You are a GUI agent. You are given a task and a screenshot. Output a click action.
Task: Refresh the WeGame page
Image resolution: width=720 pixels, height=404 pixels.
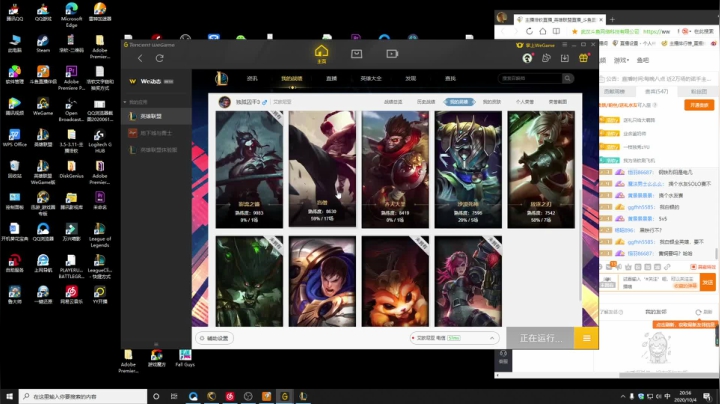tap(159, 58)
